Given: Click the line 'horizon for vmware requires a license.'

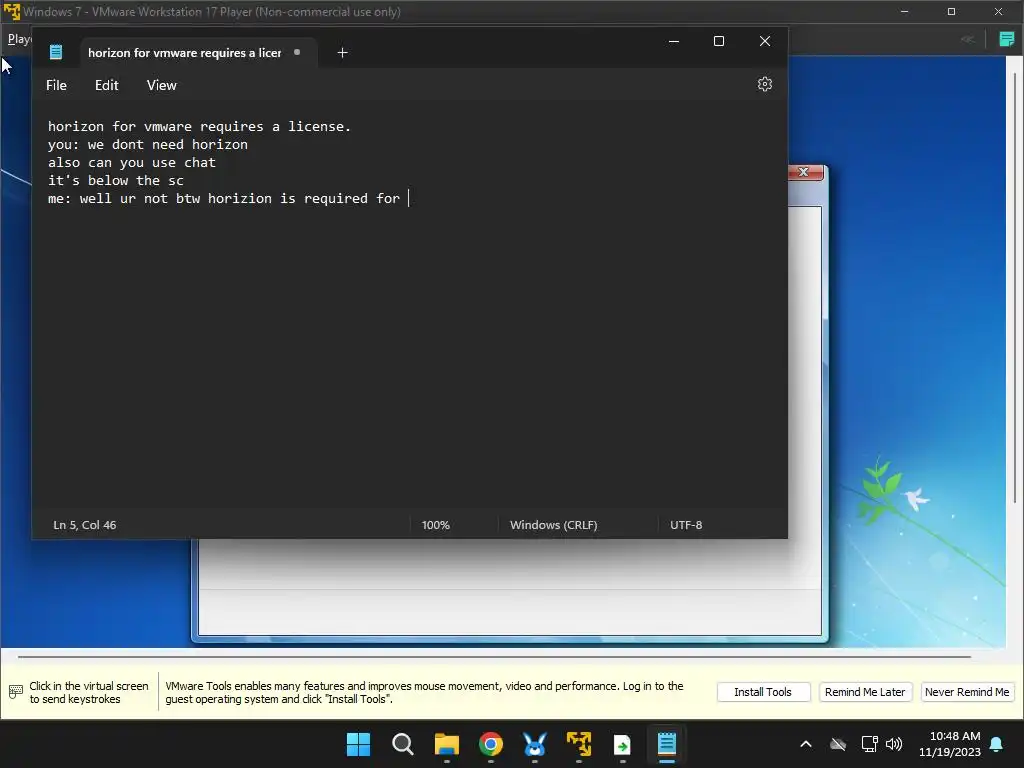Looking at the screenshot, I should (199, 127).
